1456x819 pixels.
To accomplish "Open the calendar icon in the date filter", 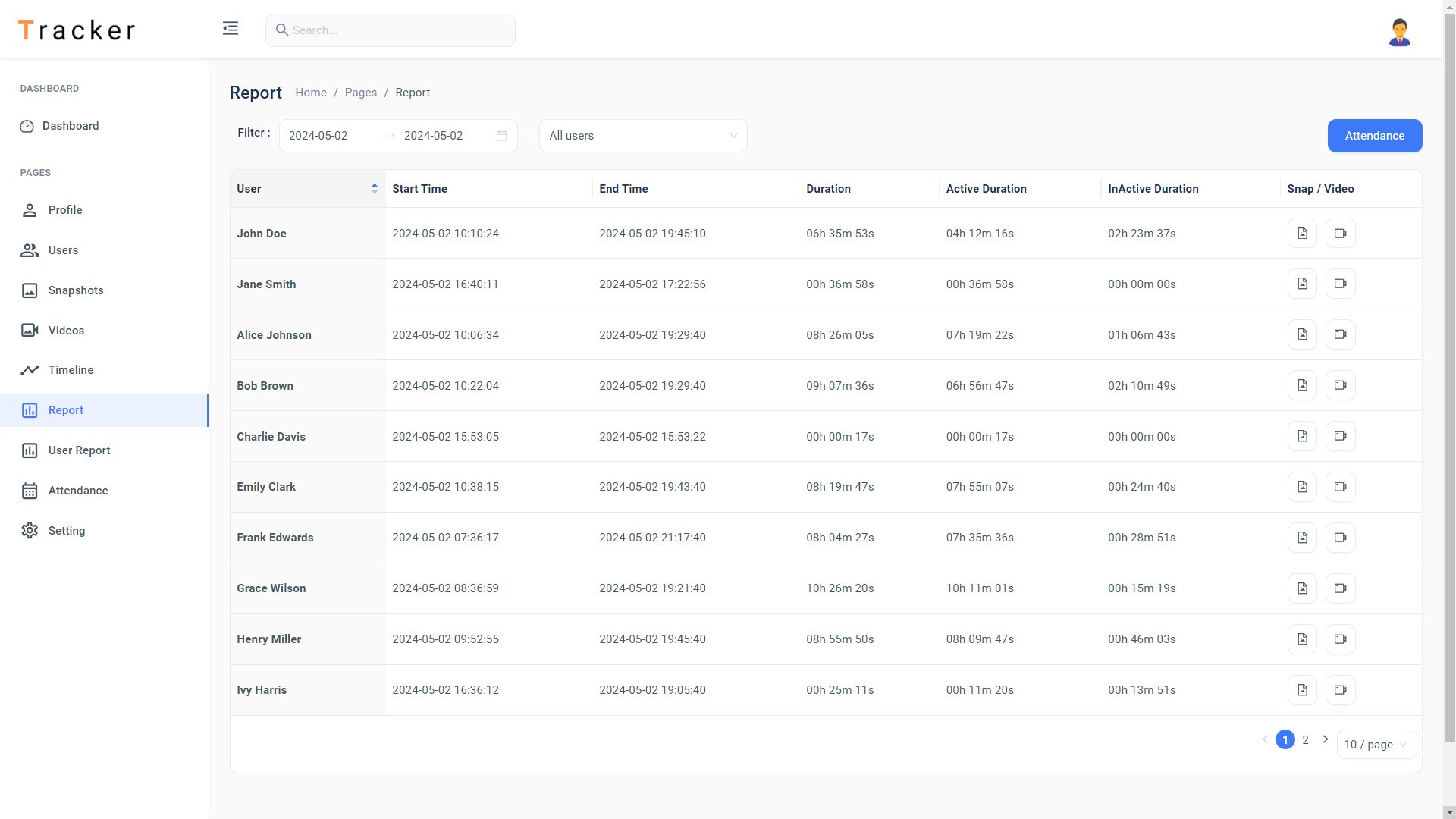I will coord(501,136).
